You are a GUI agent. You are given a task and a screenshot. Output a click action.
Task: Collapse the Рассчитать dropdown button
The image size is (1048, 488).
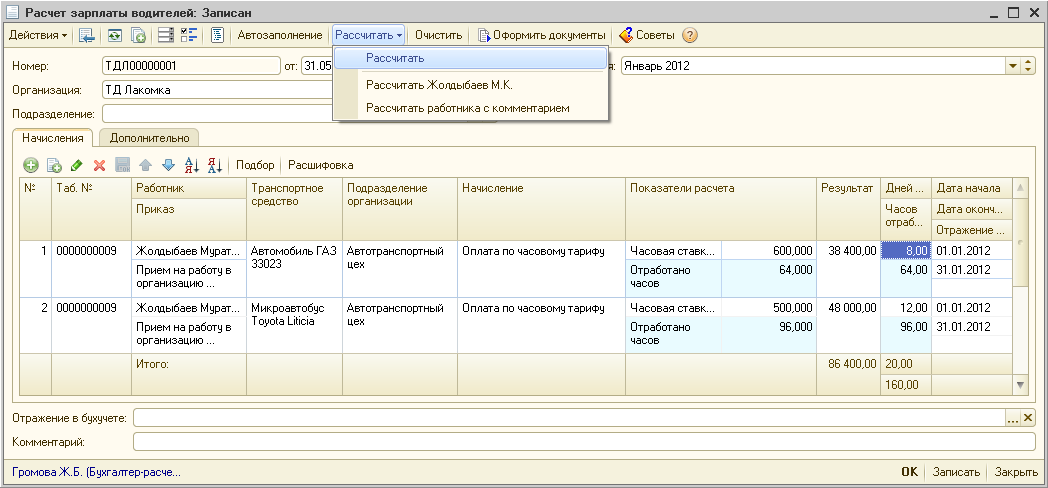368,35
